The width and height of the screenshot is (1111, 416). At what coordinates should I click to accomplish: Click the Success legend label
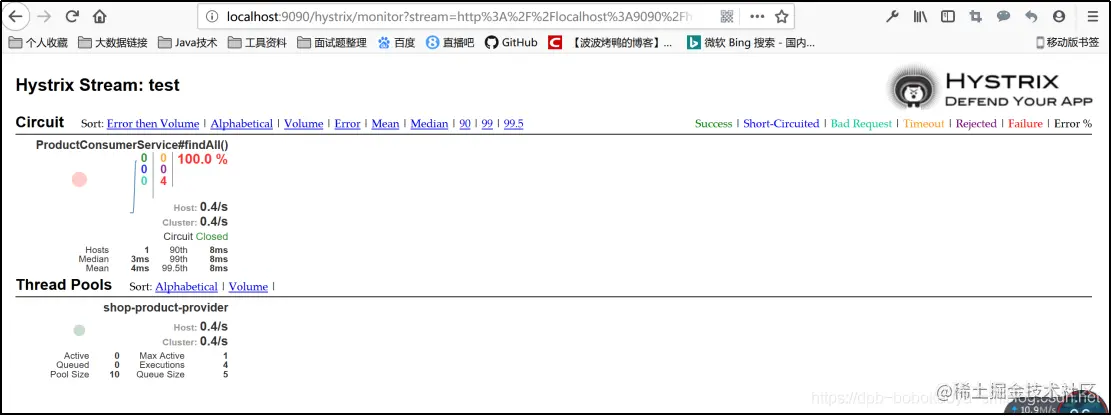pos(714,124)
